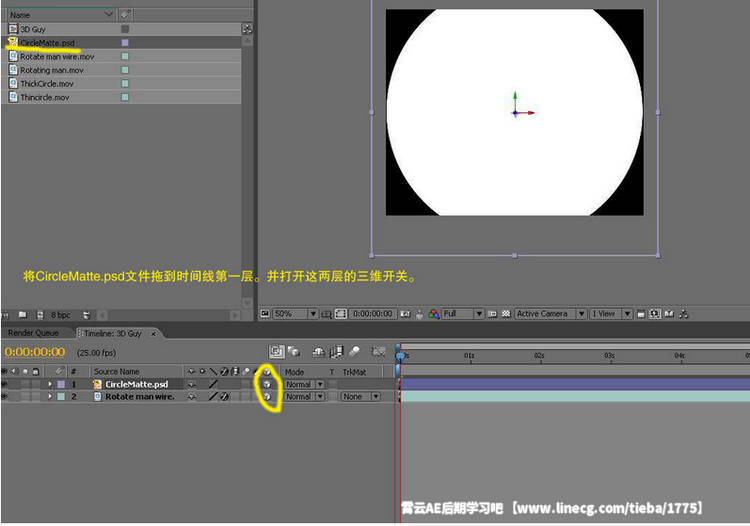Image resolution: width=750 pixels, height=526 pixels.
Task: Enable the 3D switch for the CircleMatte.psd layer
Action: coord(267,384)
